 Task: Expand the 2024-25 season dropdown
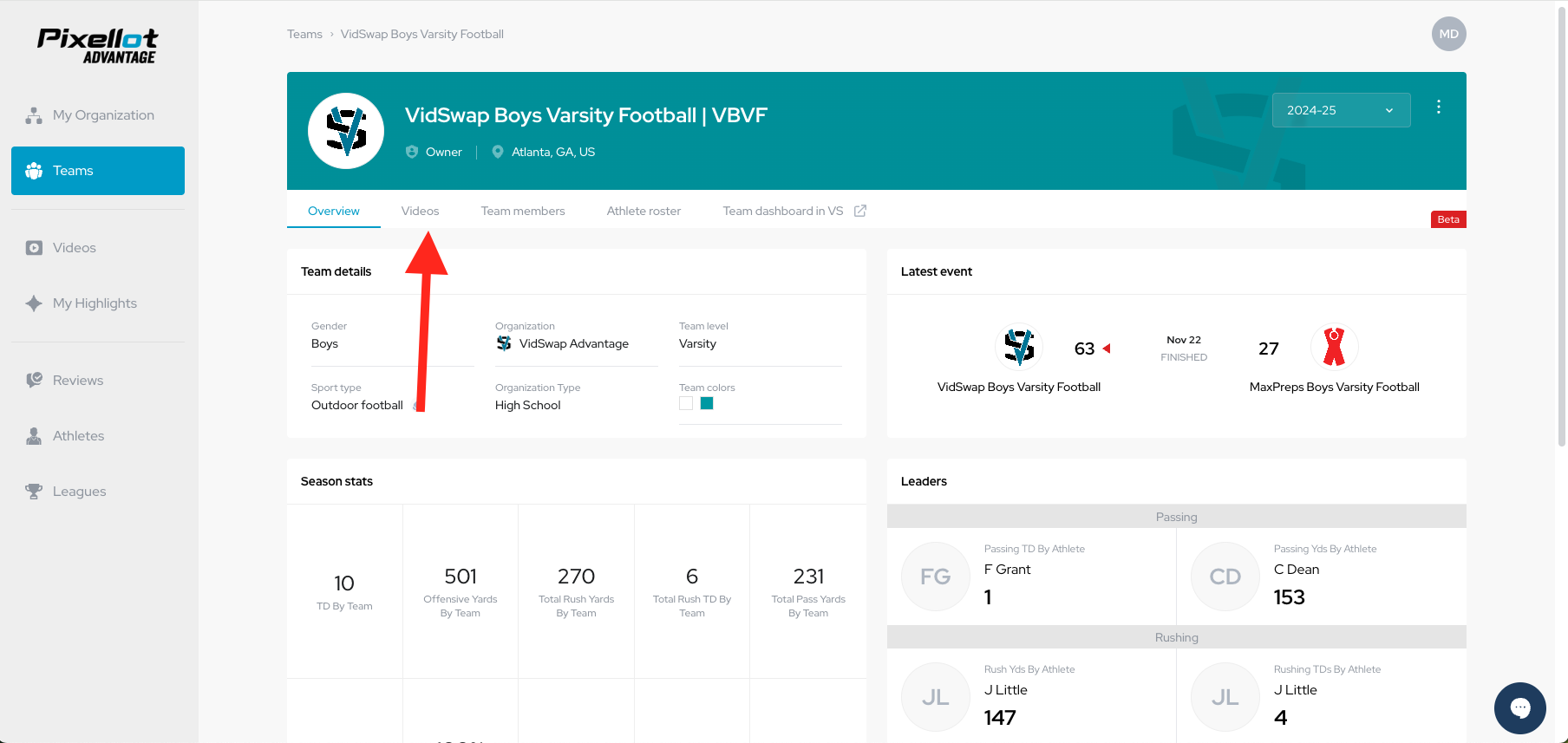point(1341,110)
